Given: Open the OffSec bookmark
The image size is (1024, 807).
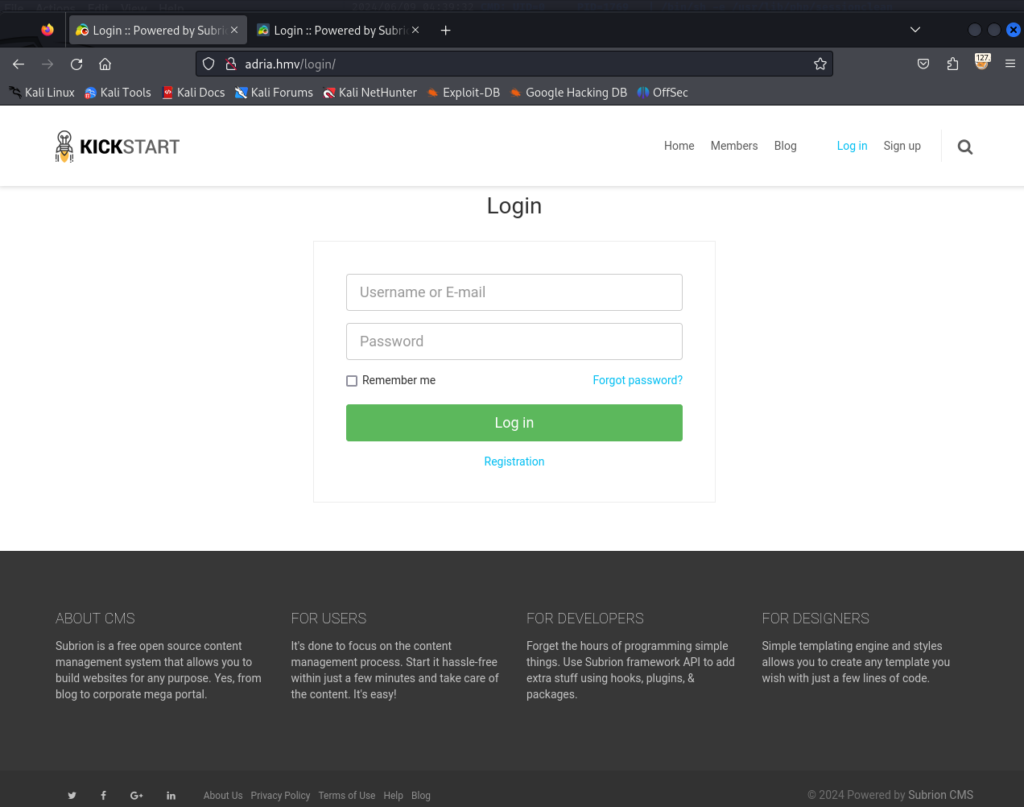Looking at the screenshot, I should [x=663, y=93].
